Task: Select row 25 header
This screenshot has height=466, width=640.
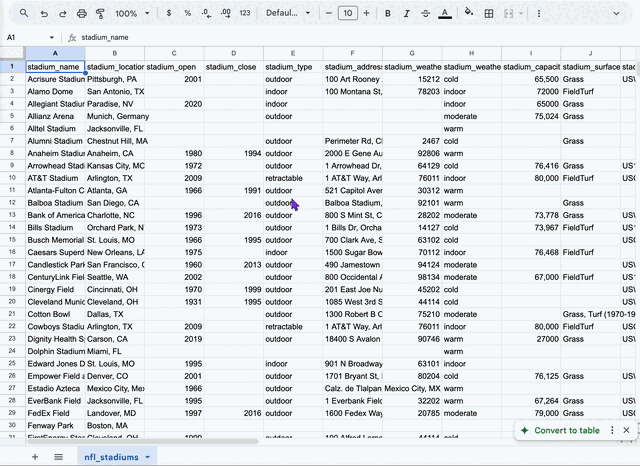Action: tap(12, 364)
